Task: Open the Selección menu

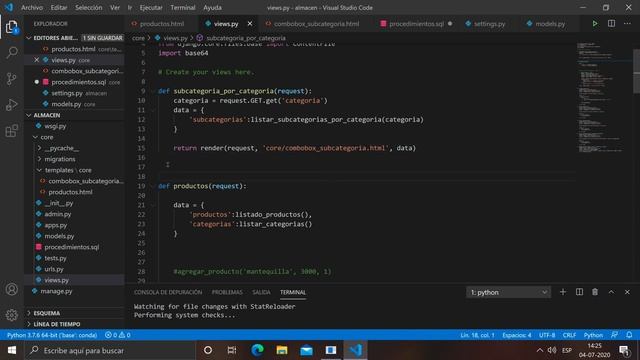Action: pos(89,7)
